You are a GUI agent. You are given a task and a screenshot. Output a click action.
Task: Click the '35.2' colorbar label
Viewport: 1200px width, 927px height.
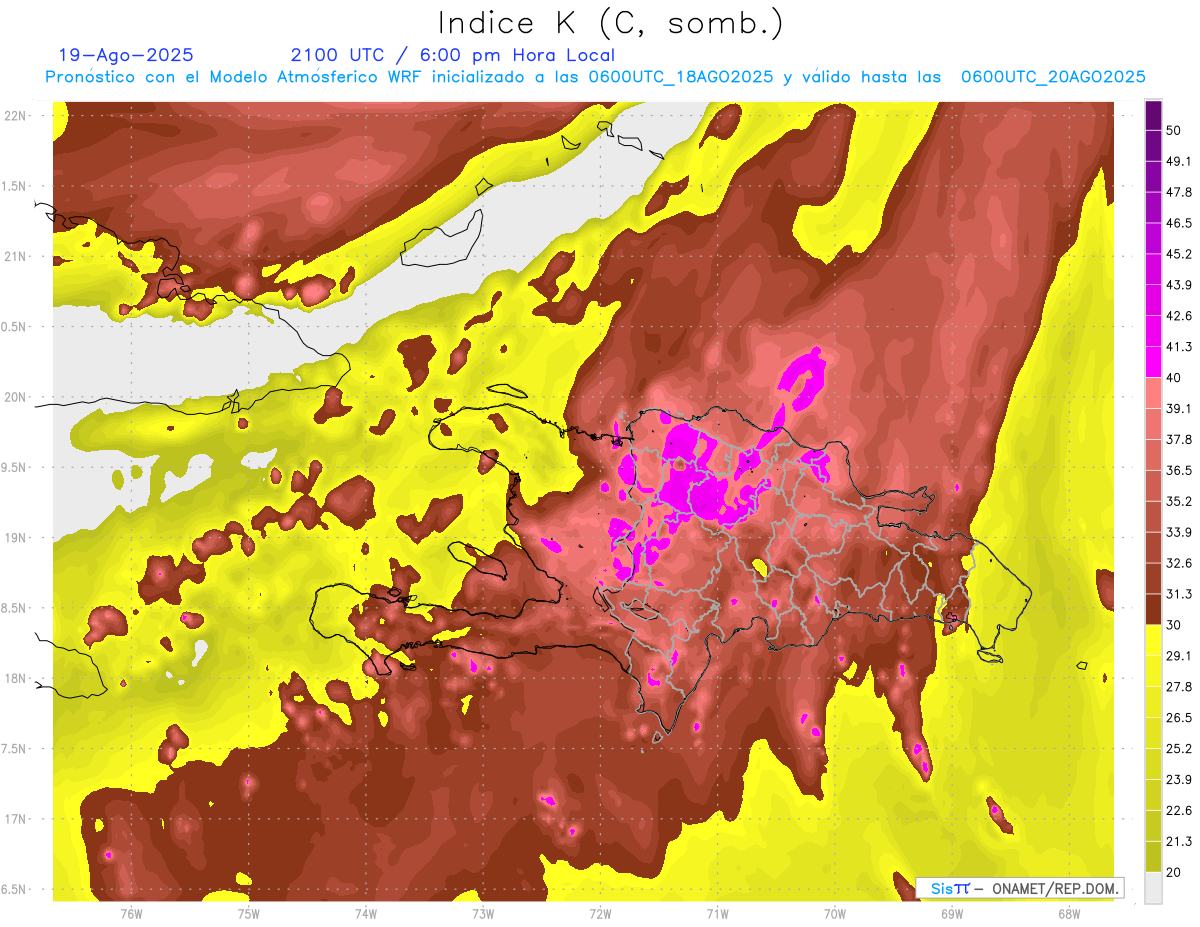(x=1178, y=501)
